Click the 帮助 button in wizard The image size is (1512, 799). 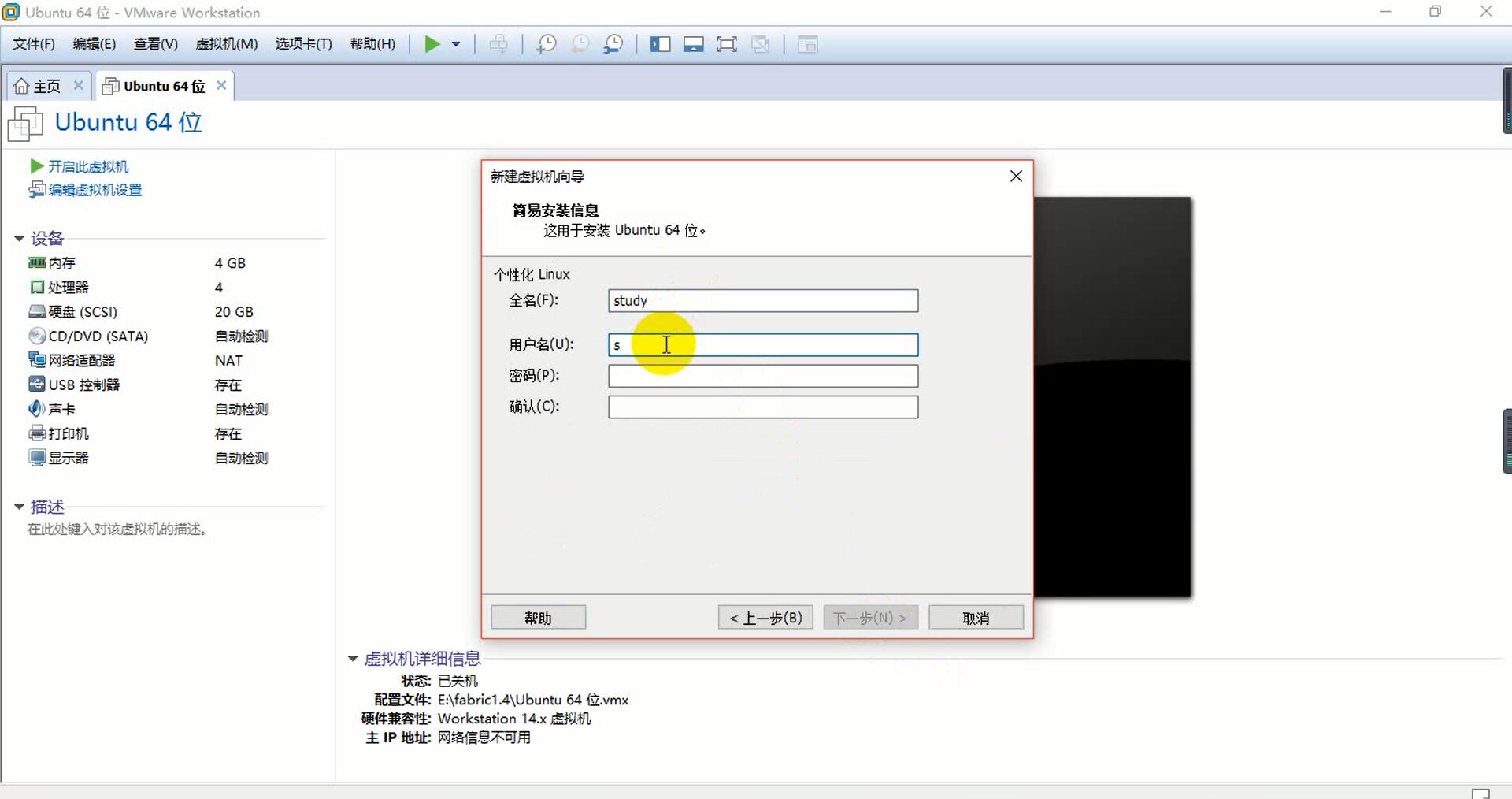click(x=538, y=618)
